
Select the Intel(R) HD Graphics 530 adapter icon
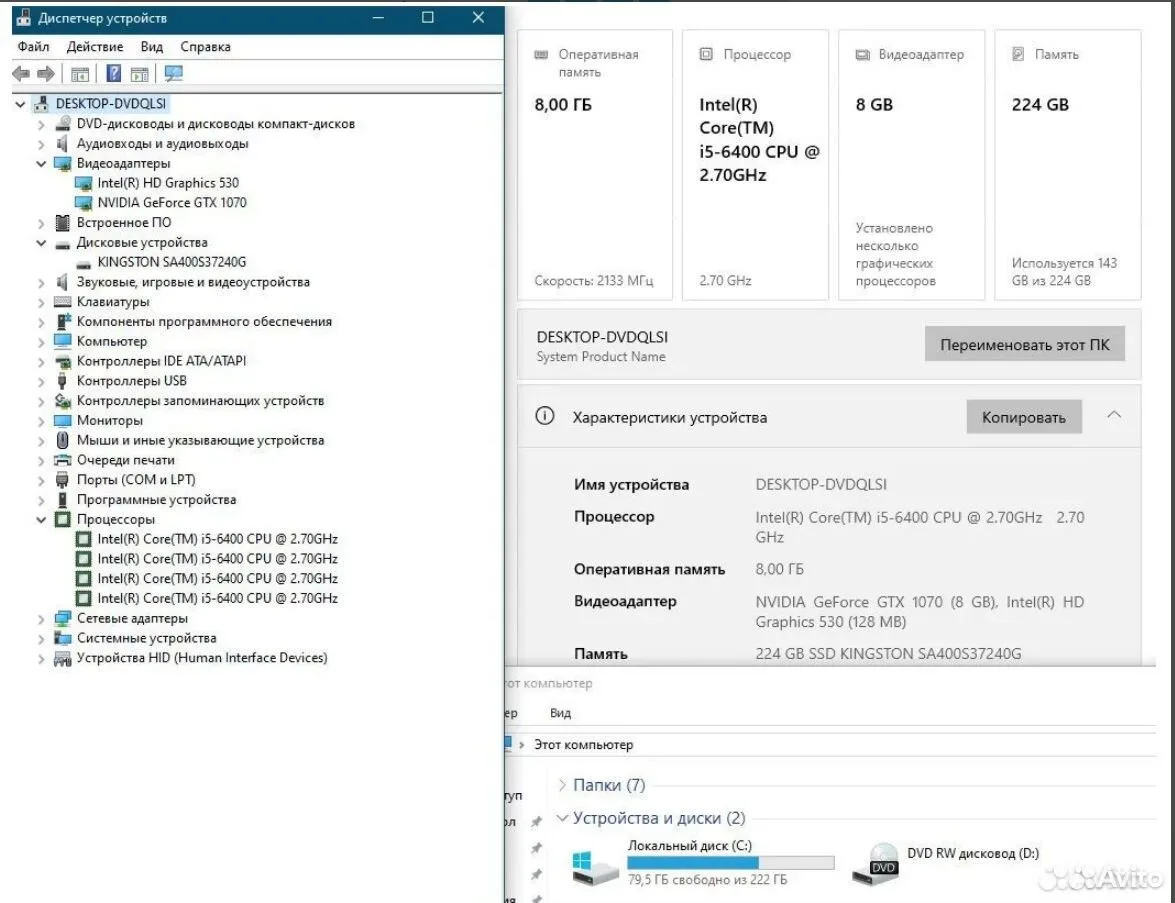point(84,183)
